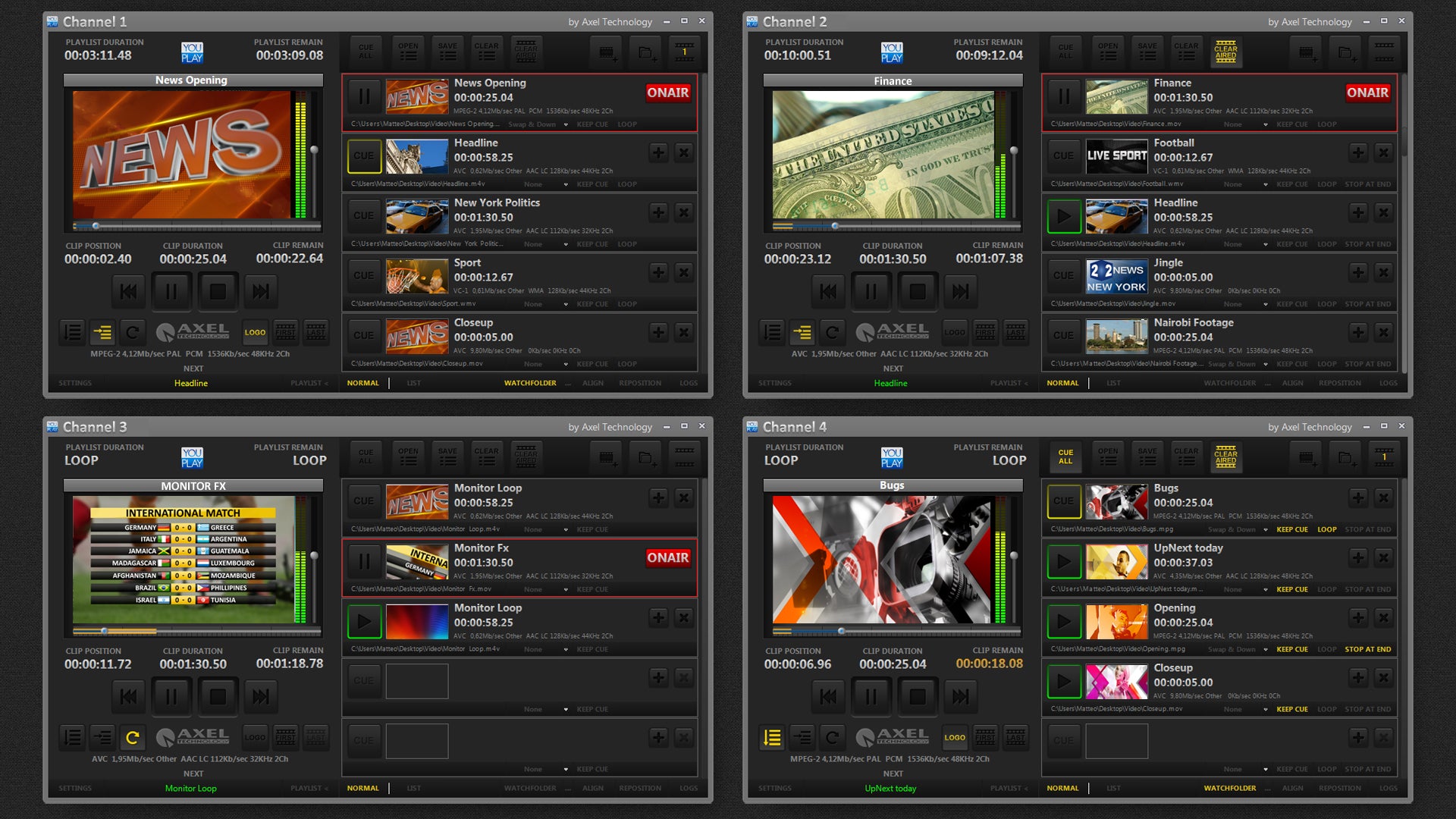Click First frame icon in Channel 1

285,332
